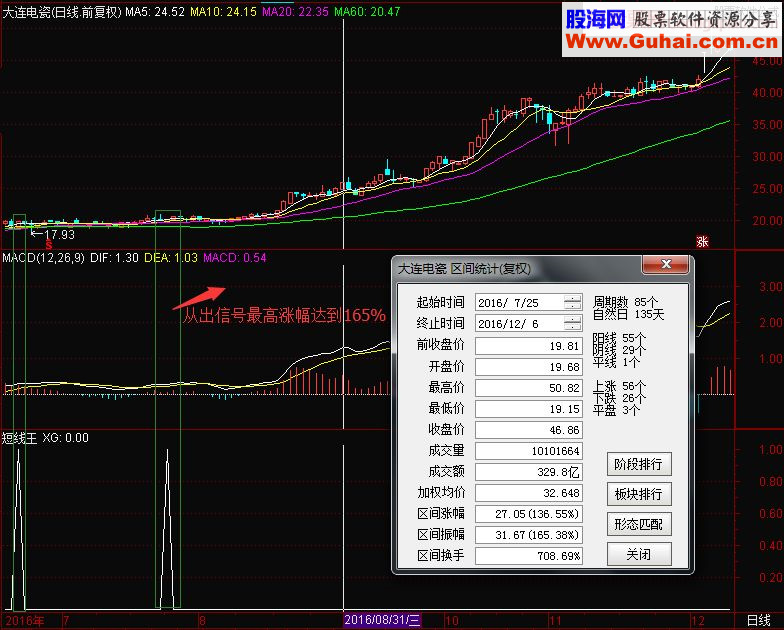Click the 日线 period label

[x=758, y=620]
